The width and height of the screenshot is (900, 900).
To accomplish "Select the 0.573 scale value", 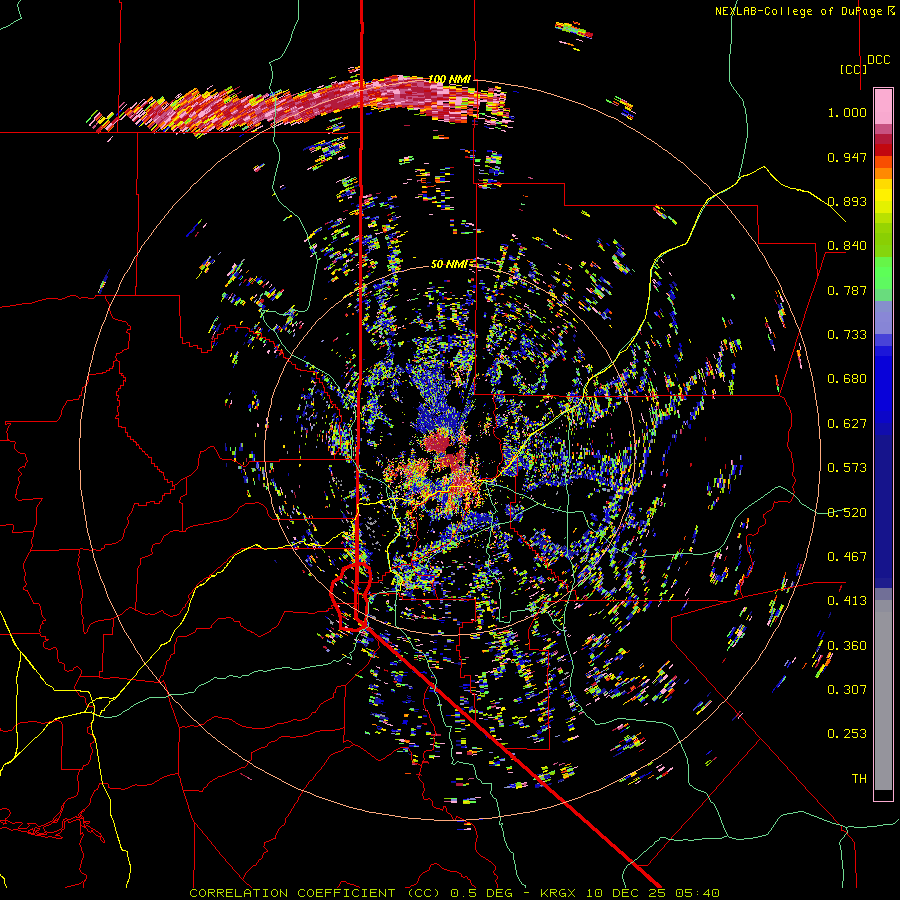I will (x=847, y=468).
